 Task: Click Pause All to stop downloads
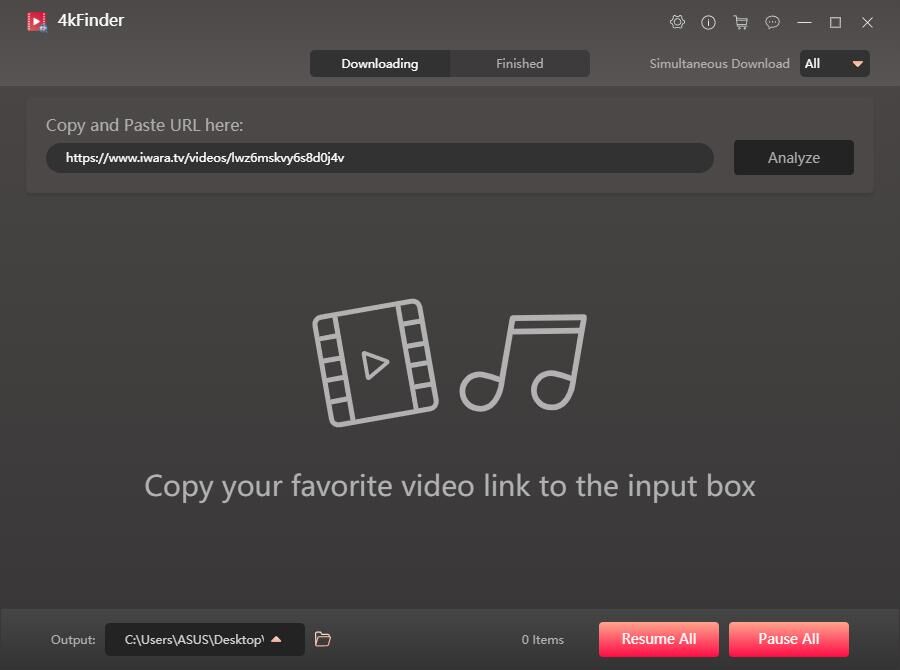[788, 639]
